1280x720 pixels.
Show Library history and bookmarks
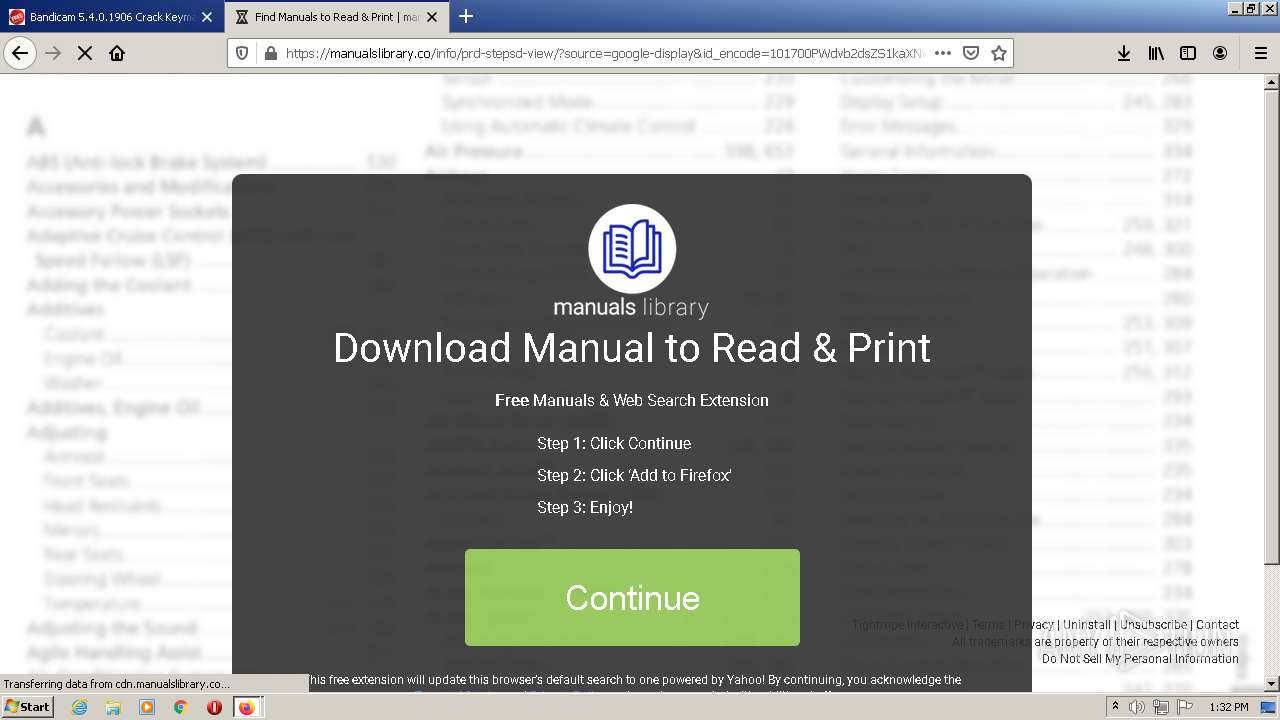pyautogui.click(x=1156, y=53)
